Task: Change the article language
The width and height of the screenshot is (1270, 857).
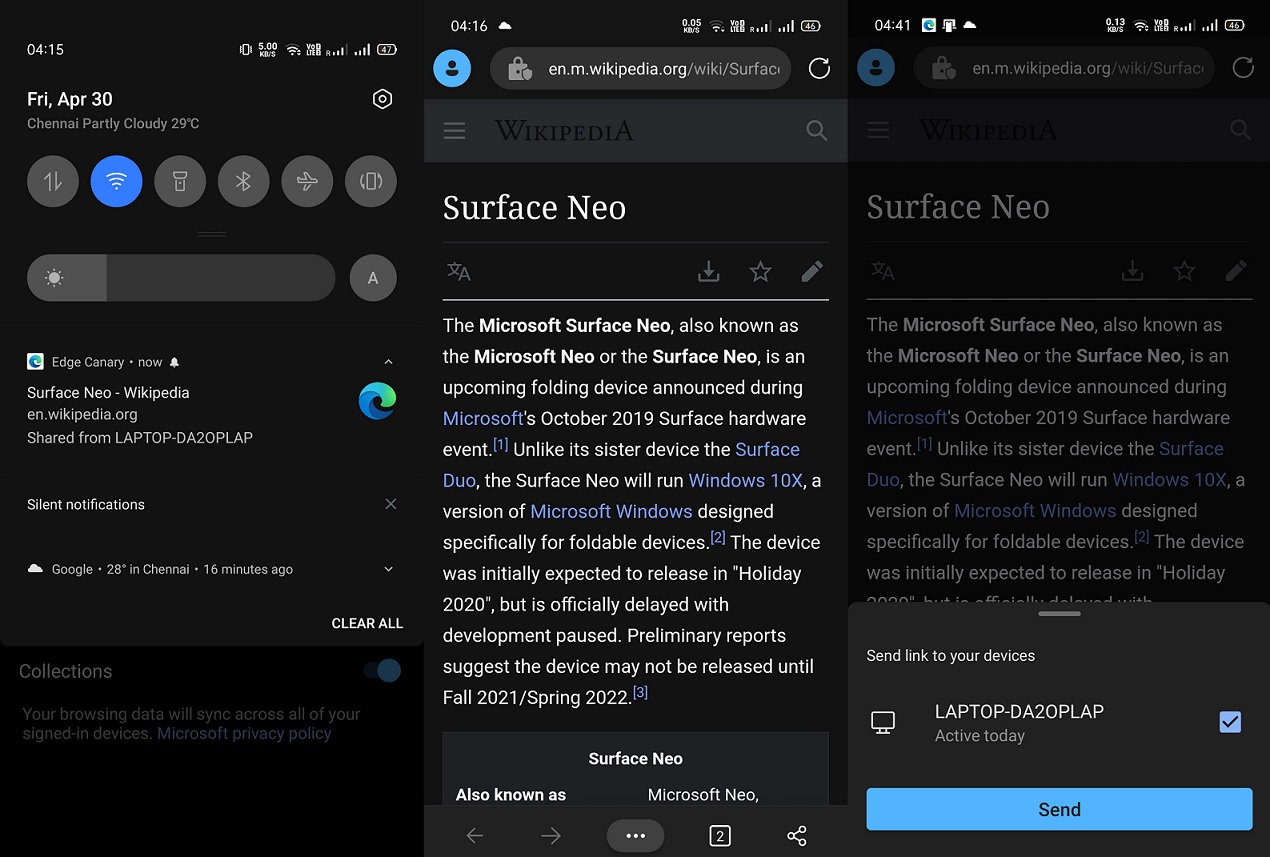Action: tap(458, 271)
